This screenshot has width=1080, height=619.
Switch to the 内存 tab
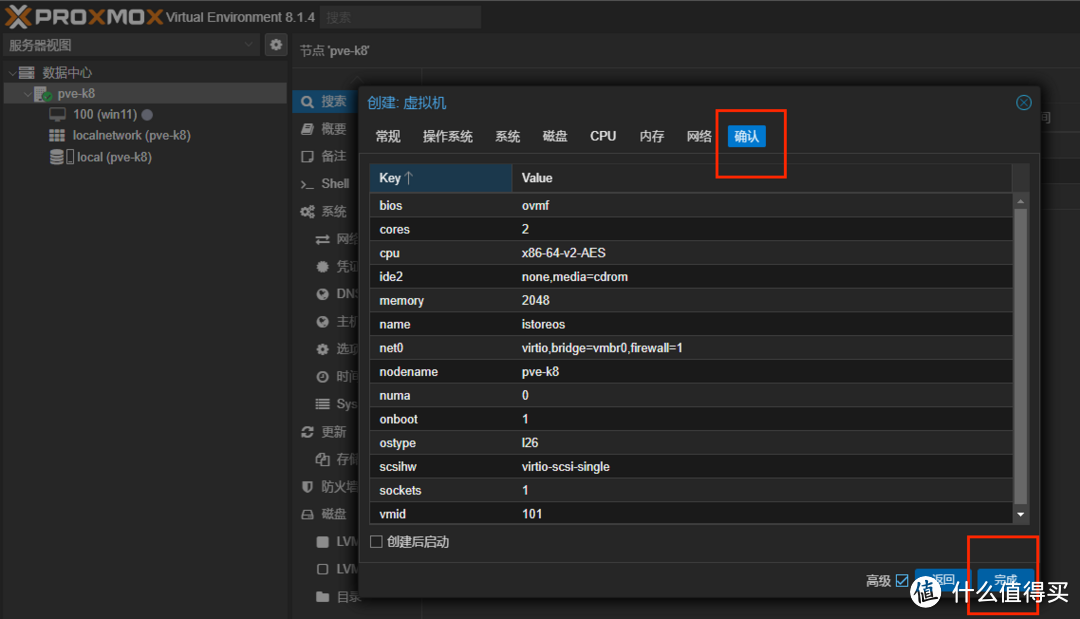(x=652, y=136)
